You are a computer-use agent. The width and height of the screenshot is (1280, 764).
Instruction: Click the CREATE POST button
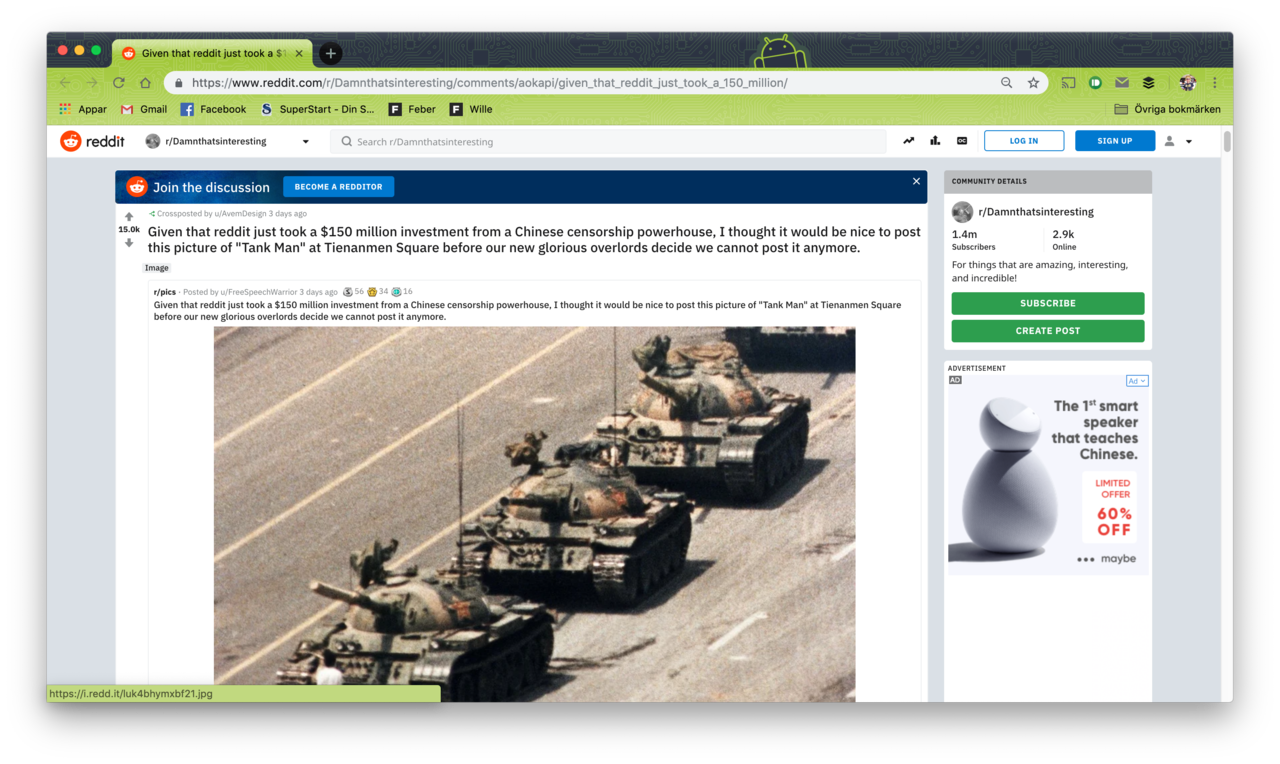pos(1048,330)
